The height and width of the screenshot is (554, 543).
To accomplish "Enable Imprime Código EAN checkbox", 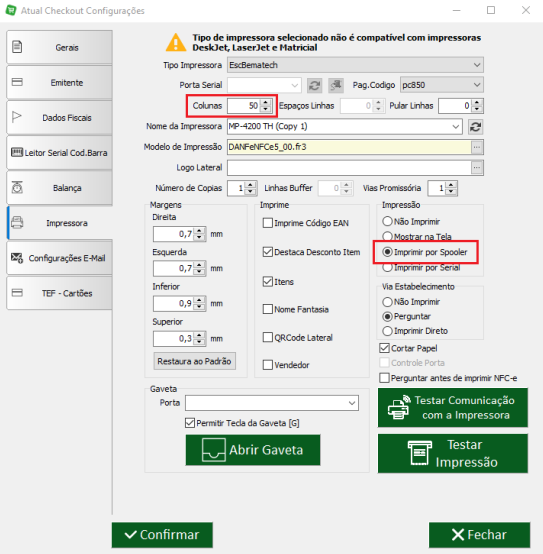I will [268, 223].
